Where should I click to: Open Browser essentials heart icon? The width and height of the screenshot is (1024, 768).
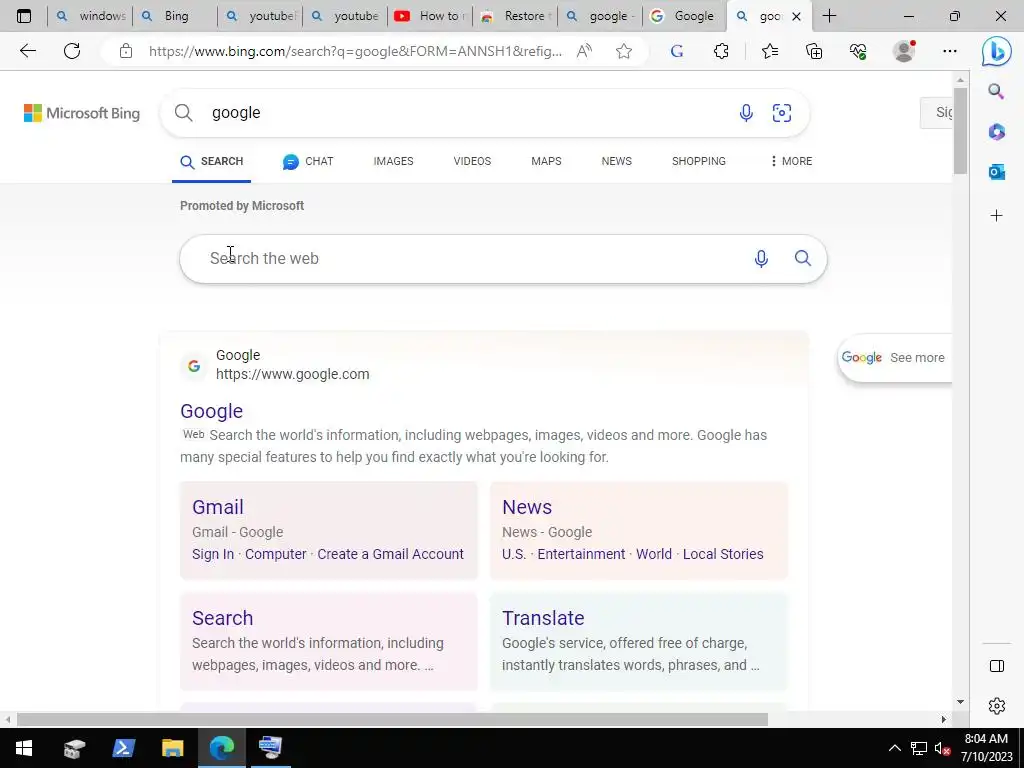click(858, 51)
